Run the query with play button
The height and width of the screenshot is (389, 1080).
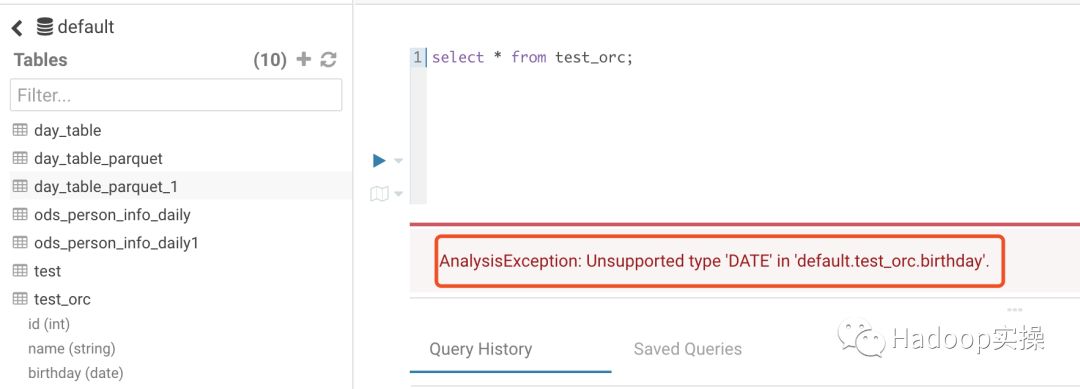379,160
